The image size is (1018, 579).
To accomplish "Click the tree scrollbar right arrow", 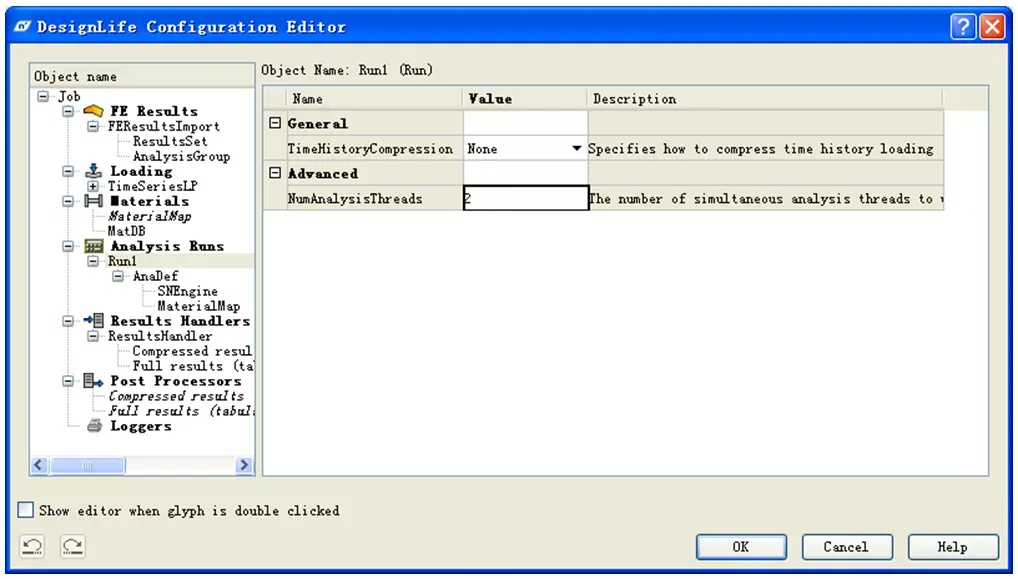I will 244,465.
